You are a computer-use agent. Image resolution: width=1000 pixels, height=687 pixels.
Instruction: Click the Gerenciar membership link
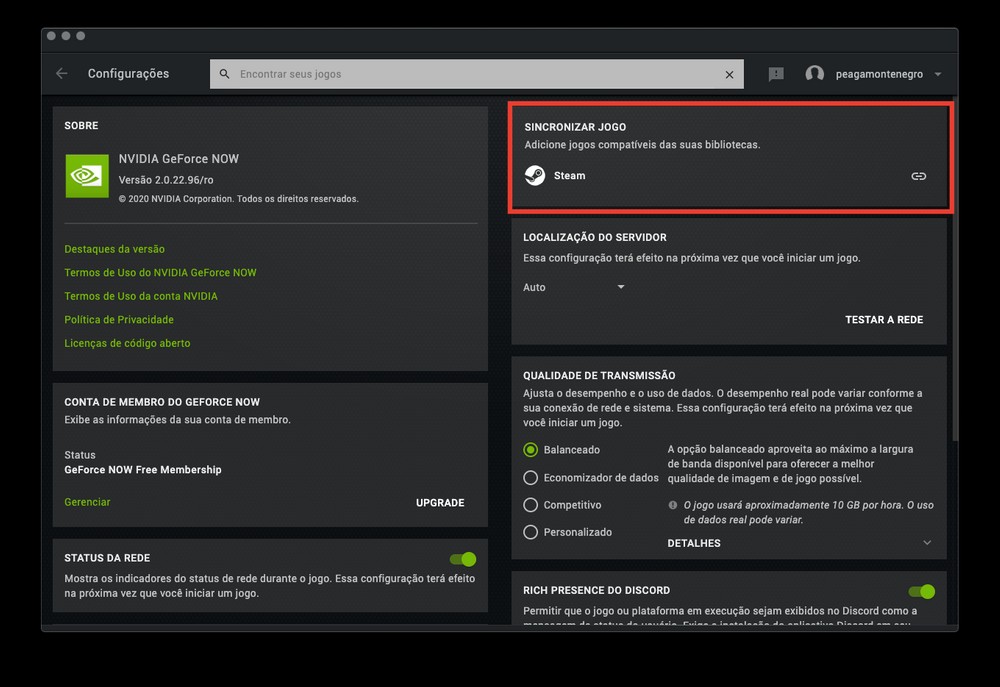tap(87, 502)
